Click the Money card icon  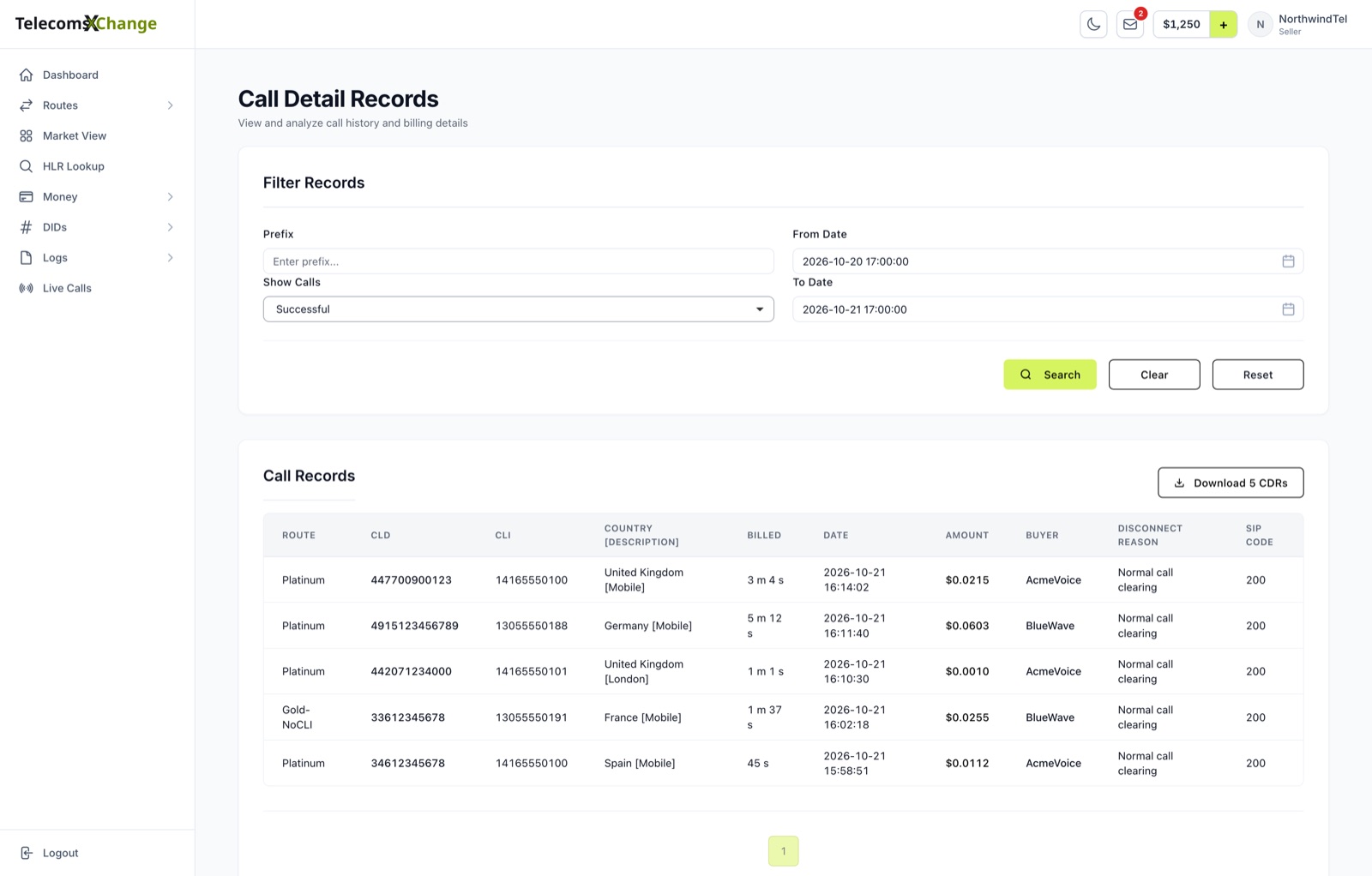[26, 196]
